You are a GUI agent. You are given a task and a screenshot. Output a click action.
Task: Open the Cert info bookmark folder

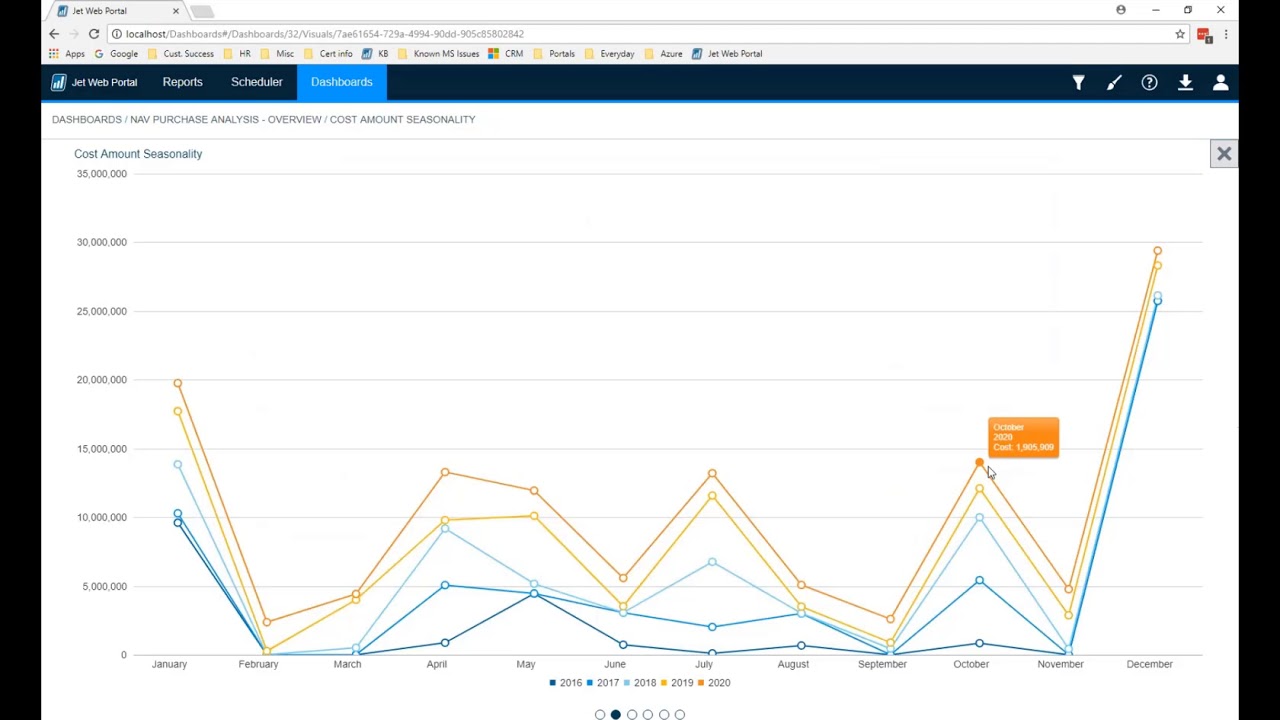tap(328, 54)
